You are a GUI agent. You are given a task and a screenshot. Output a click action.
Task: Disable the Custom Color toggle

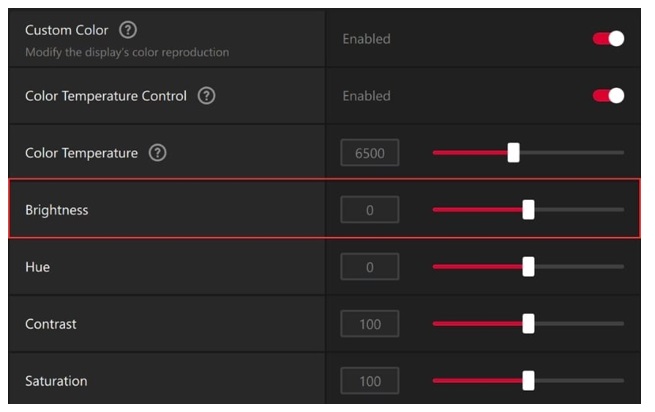(x=608, y=38)
